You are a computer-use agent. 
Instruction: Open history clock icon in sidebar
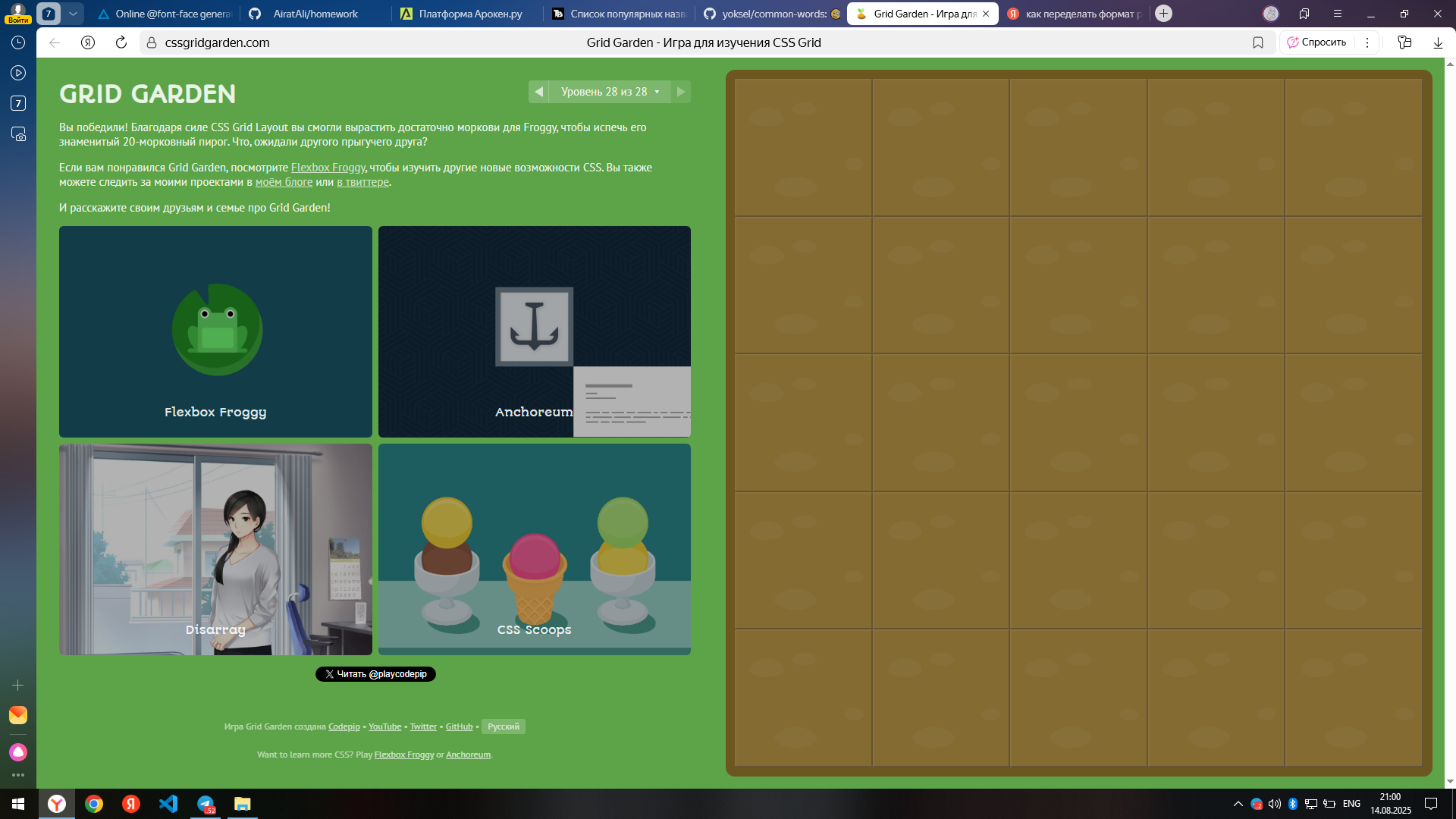tap(18, 42)
